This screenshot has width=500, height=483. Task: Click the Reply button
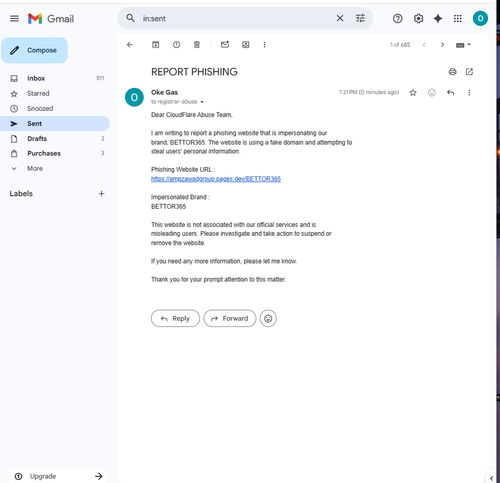point(175,318)
